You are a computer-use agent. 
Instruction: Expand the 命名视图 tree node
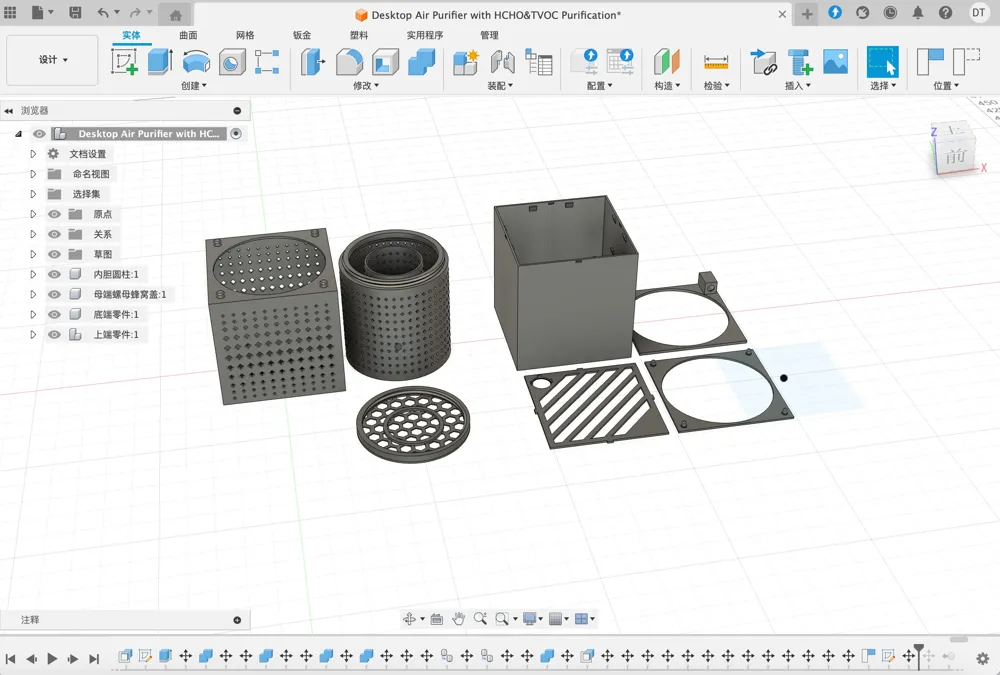[x=33, y=174]
